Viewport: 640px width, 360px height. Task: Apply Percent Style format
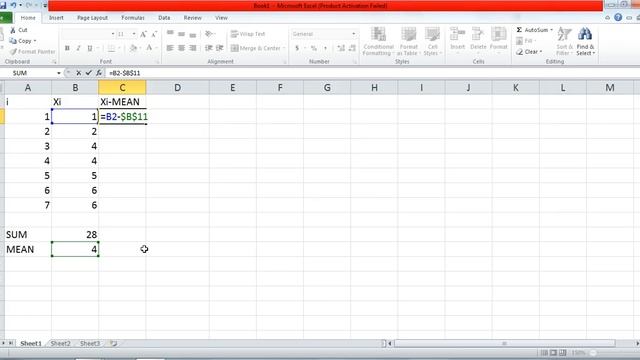tap(314, 48)
